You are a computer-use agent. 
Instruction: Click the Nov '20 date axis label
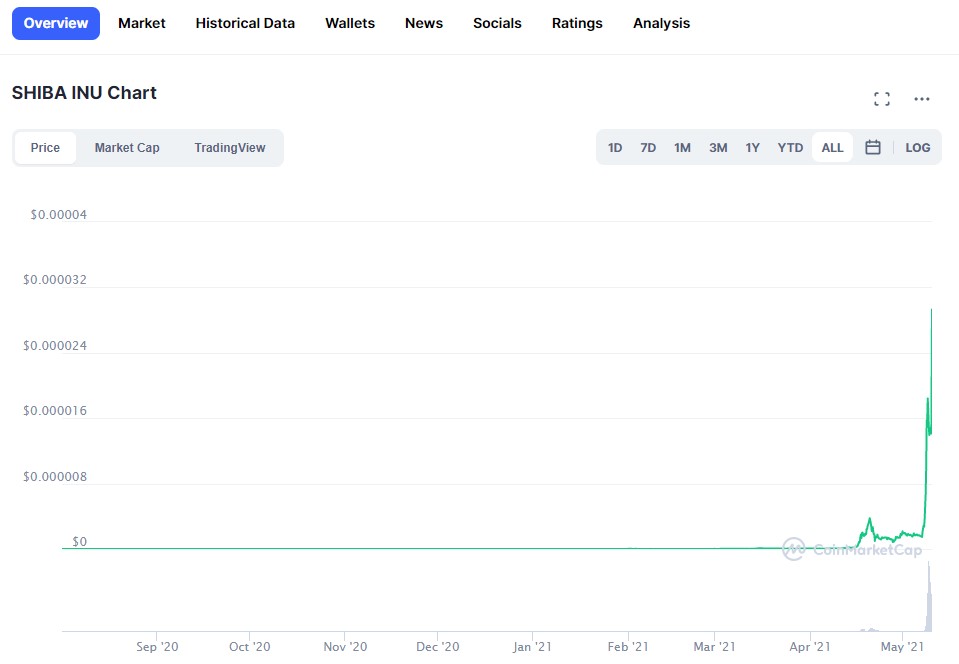(346, 647)
